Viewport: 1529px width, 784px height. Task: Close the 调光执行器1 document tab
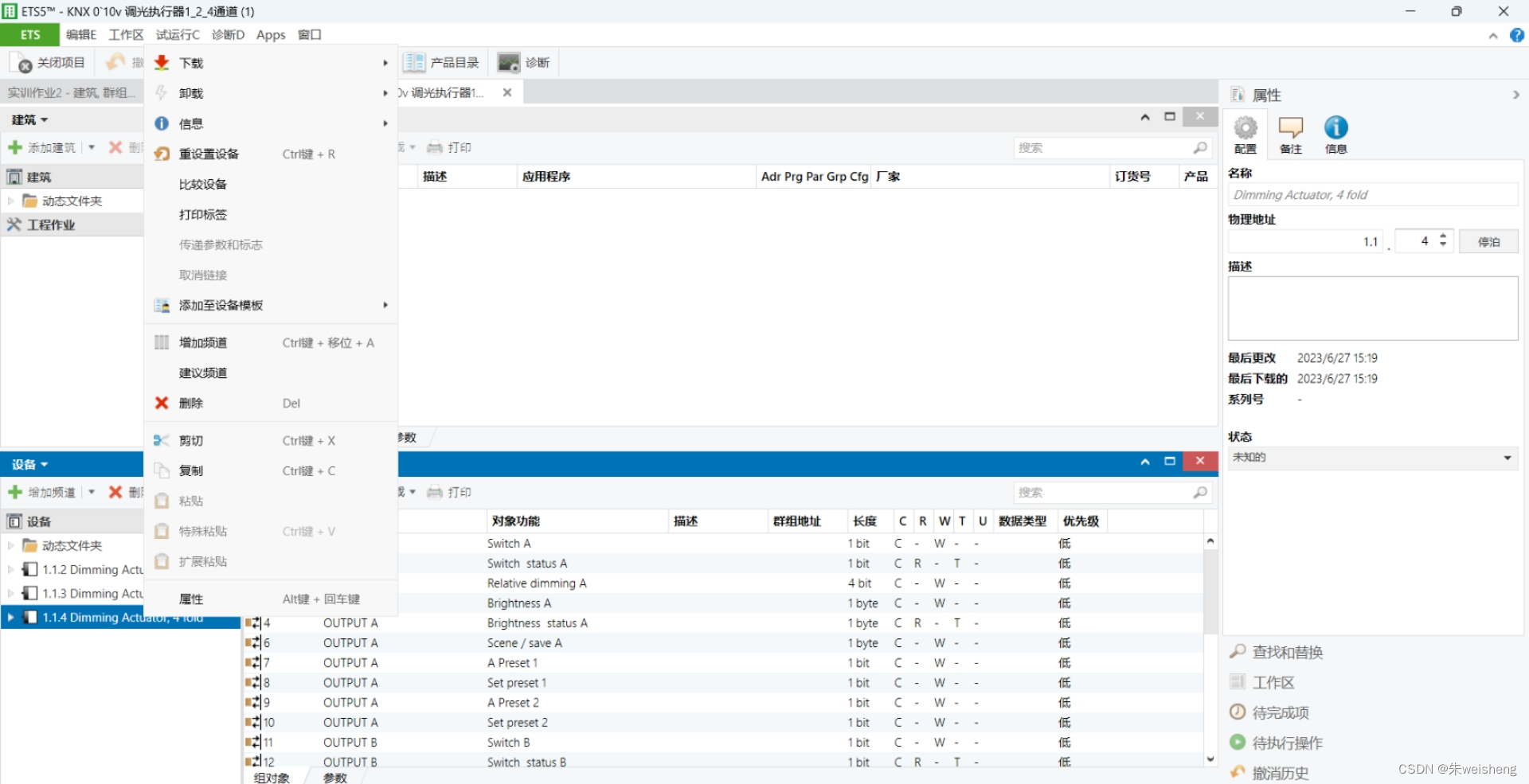pyautogui.click(x=506, y=92)
